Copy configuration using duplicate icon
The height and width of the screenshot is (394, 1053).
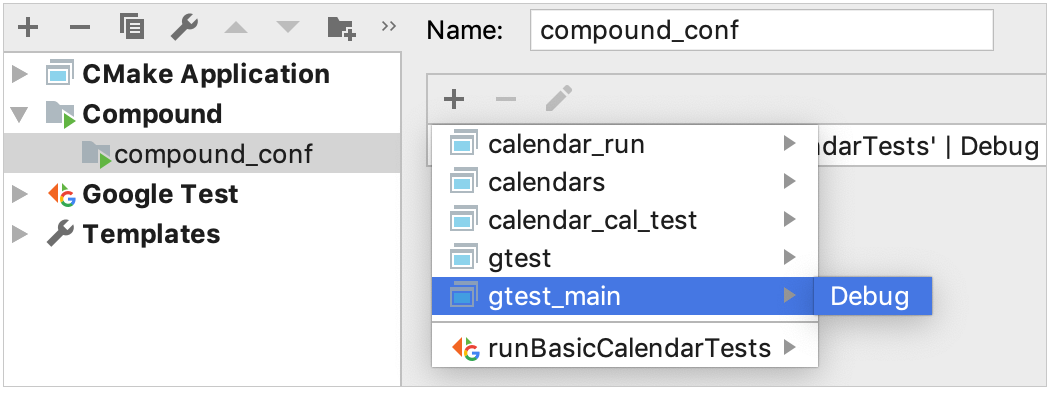132,27
